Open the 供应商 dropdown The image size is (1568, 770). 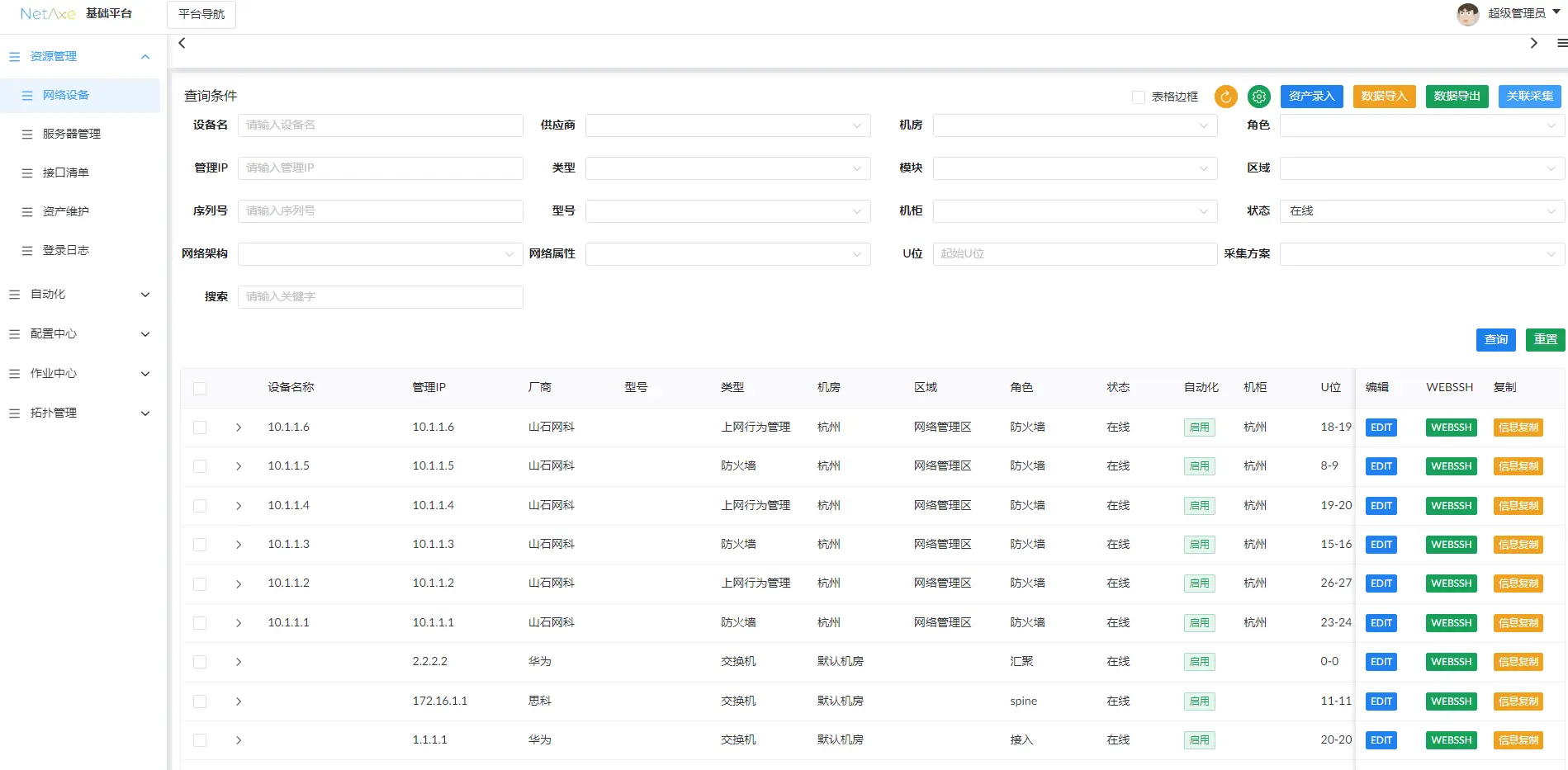tap(728, 125)
